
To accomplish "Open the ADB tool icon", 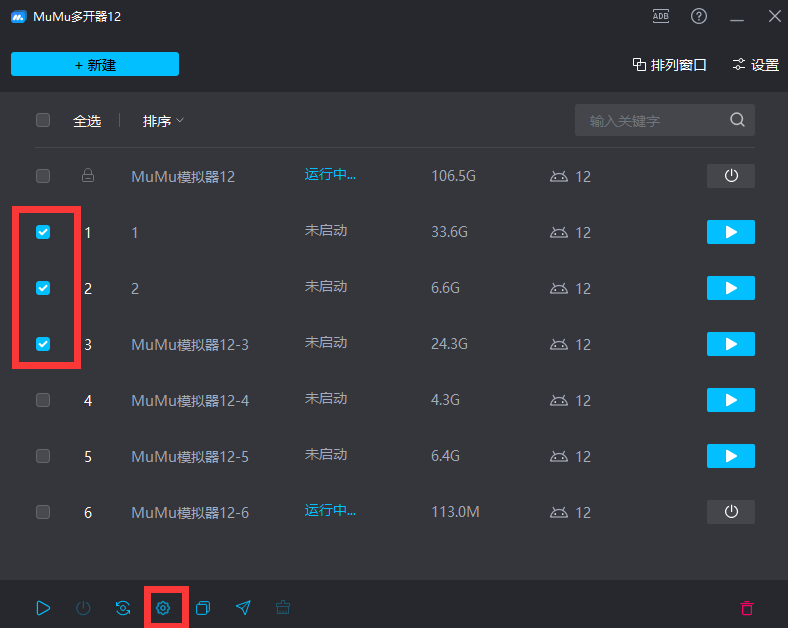I will (x=660, y=17).
